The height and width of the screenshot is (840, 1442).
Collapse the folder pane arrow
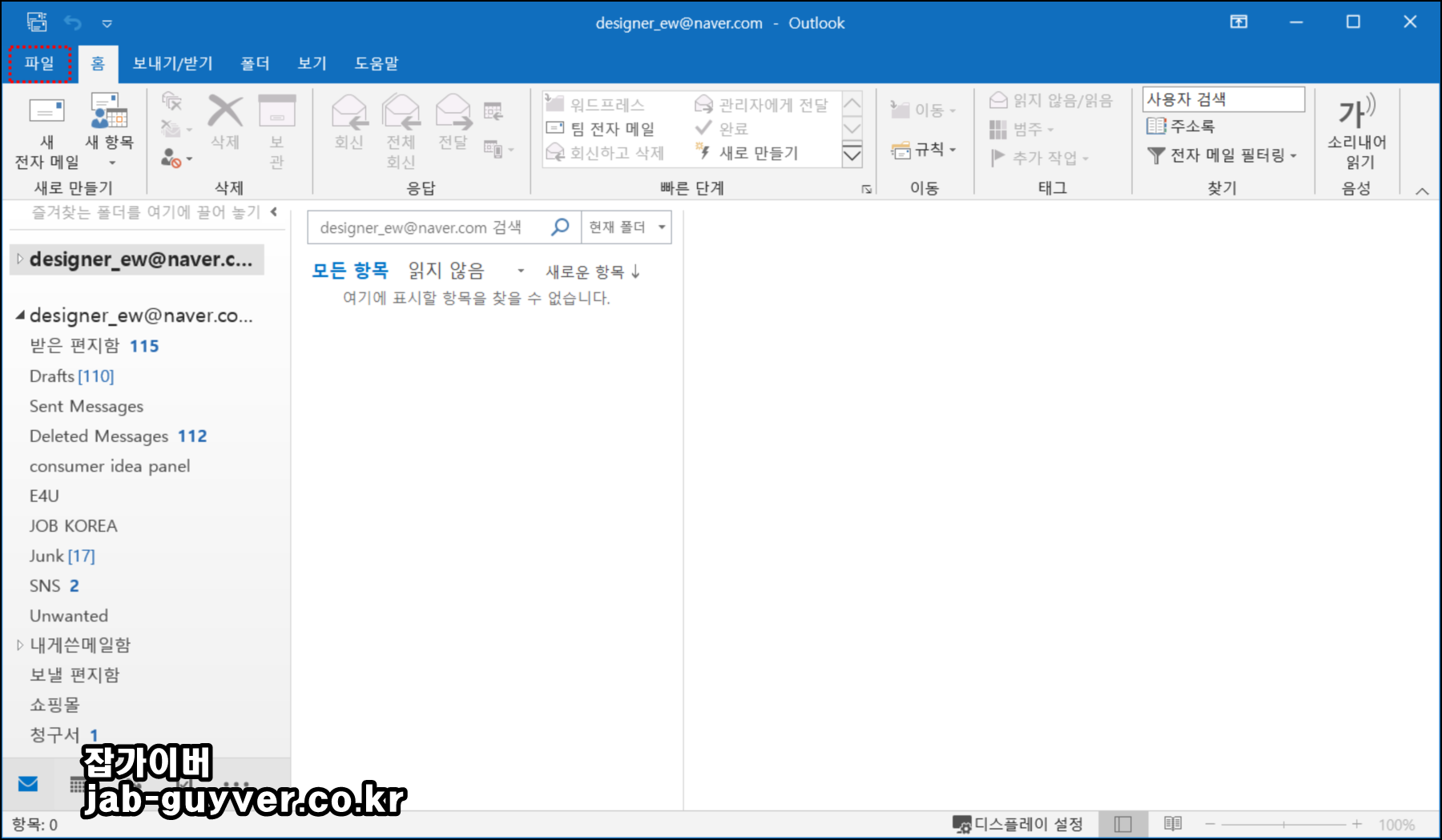point(274,212)
